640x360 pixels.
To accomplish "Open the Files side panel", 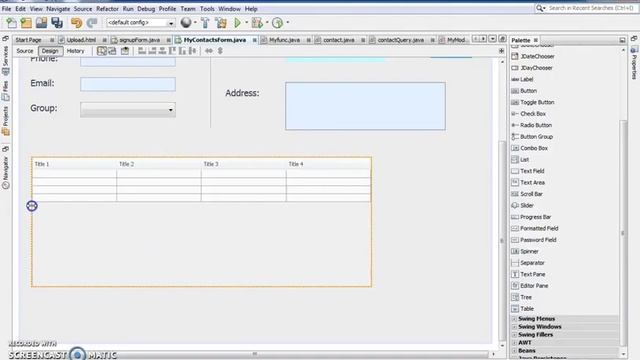I will (5, 91).
